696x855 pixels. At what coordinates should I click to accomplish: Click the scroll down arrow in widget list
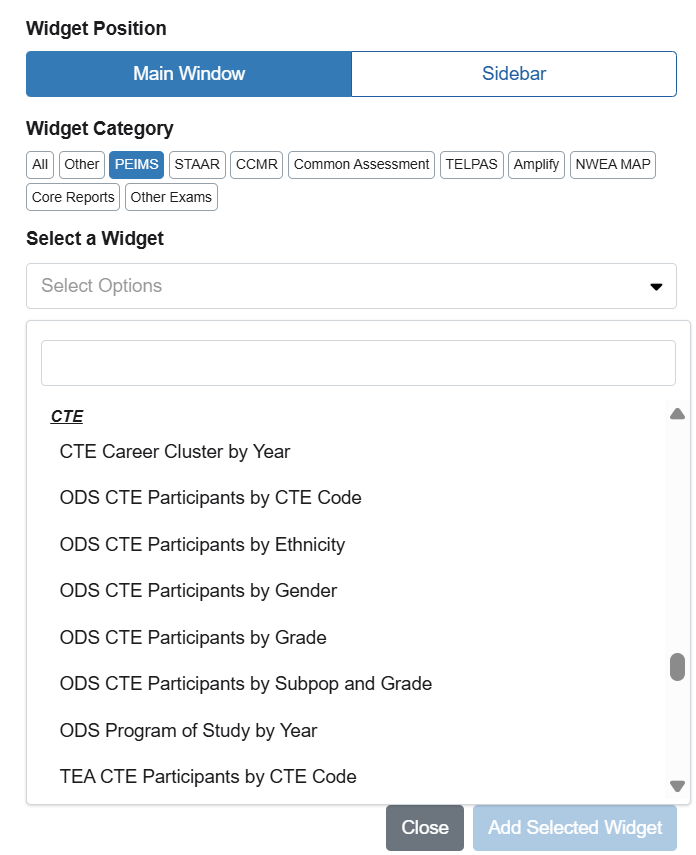(x=677, y=786)
